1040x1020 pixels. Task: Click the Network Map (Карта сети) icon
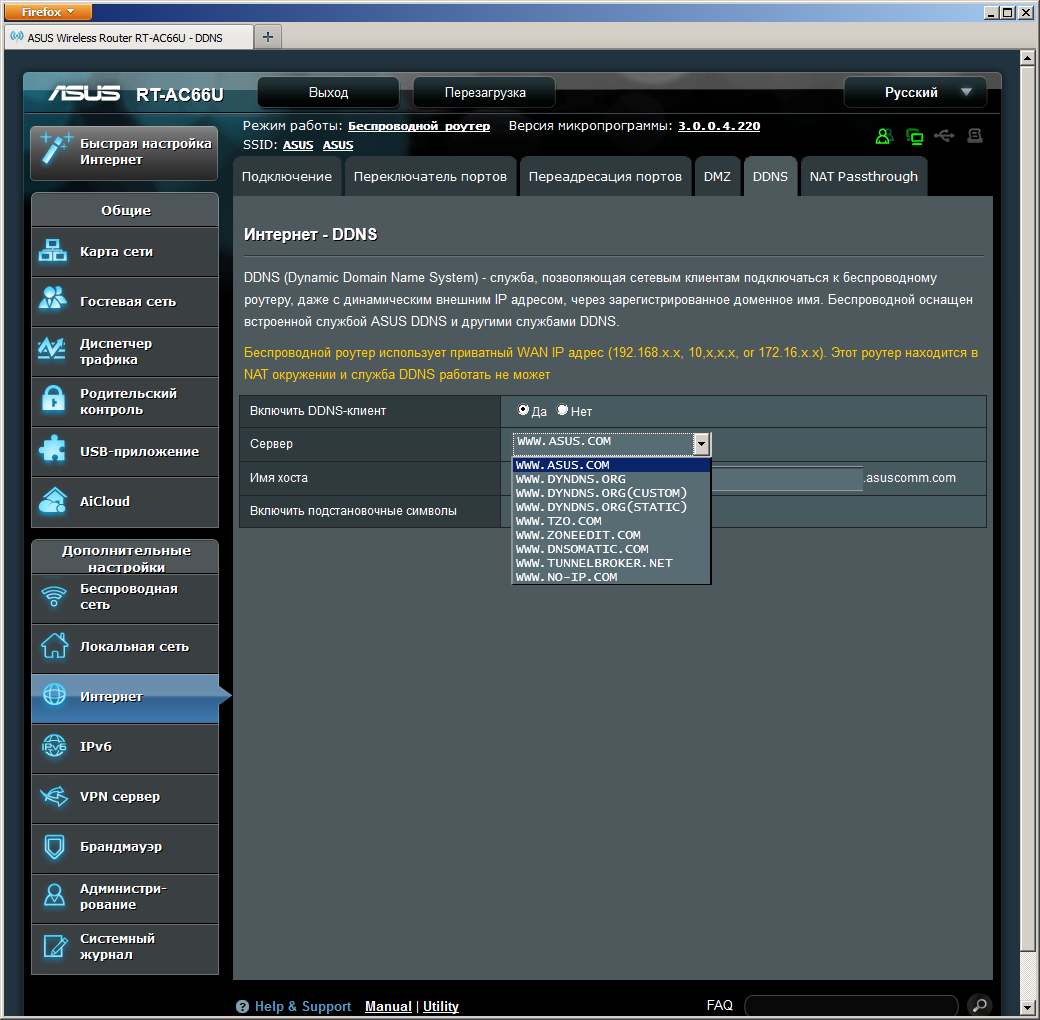click(52, 252)
